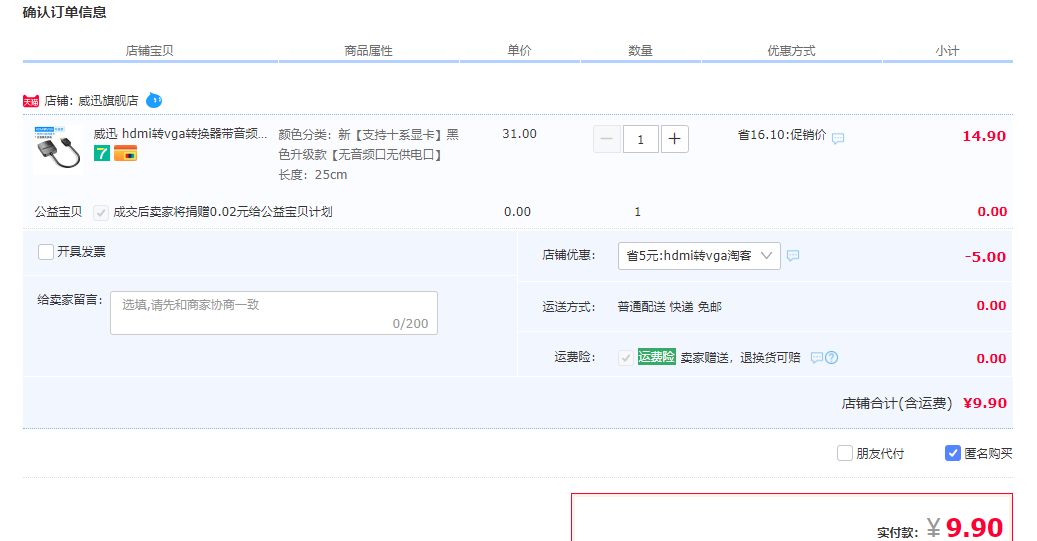Click the 确认订单信息 heading
This screenshot has height=541, width=1037.
[64, 13]
